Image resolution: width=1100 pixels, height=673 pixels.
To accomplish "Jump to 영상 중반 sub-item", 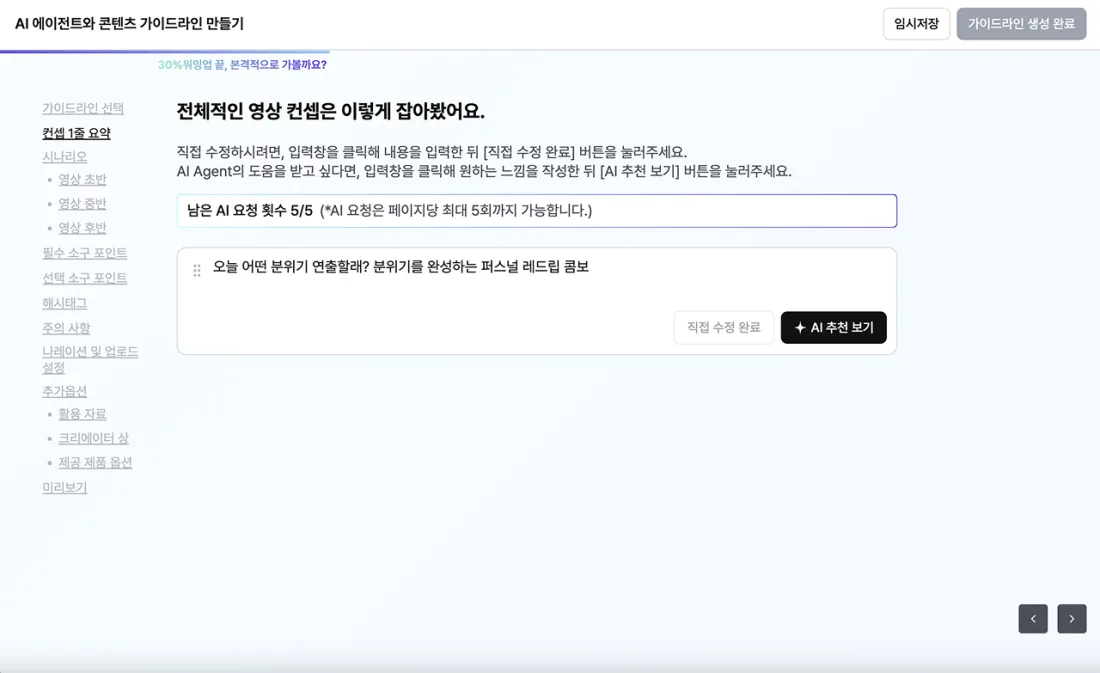I will 82,204.
